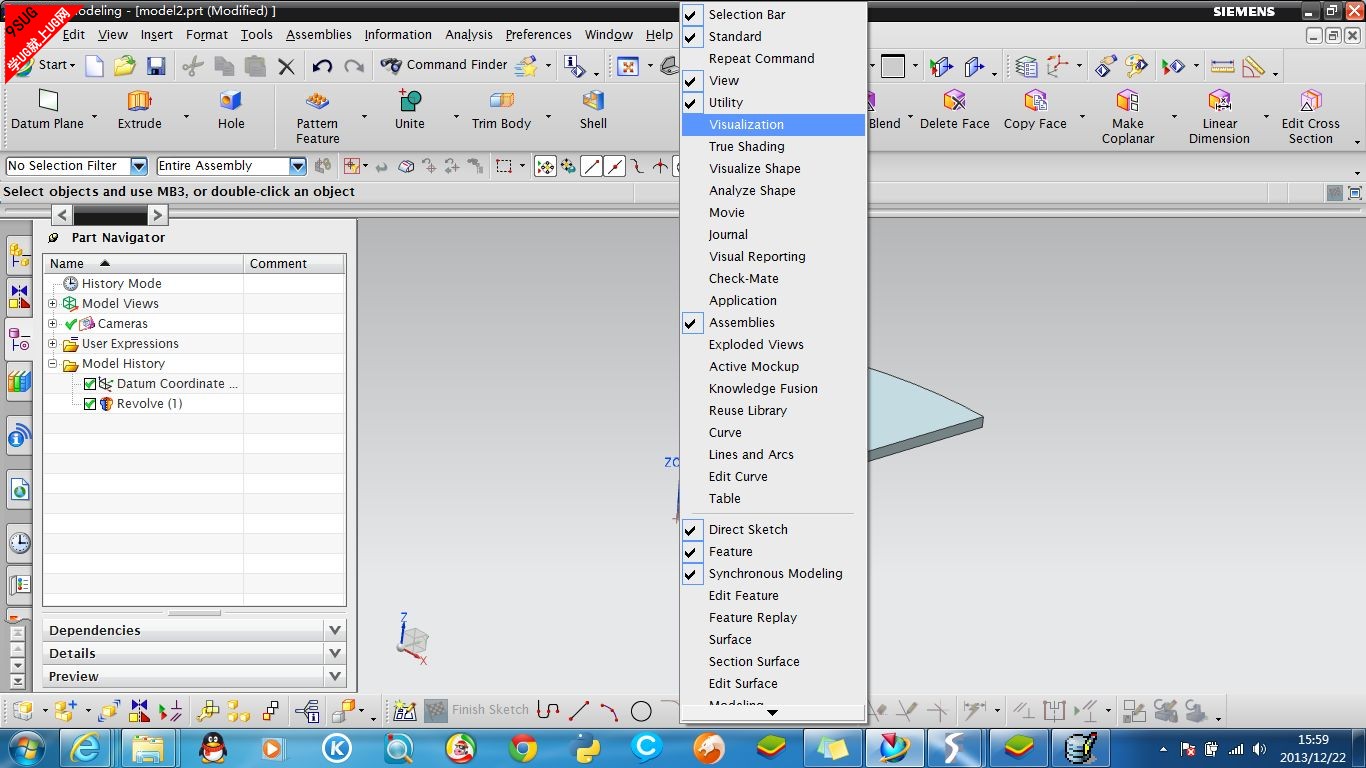Click the navigator tab scroll right arrow
Screen dimensions: 1366x768
(157, 214)
